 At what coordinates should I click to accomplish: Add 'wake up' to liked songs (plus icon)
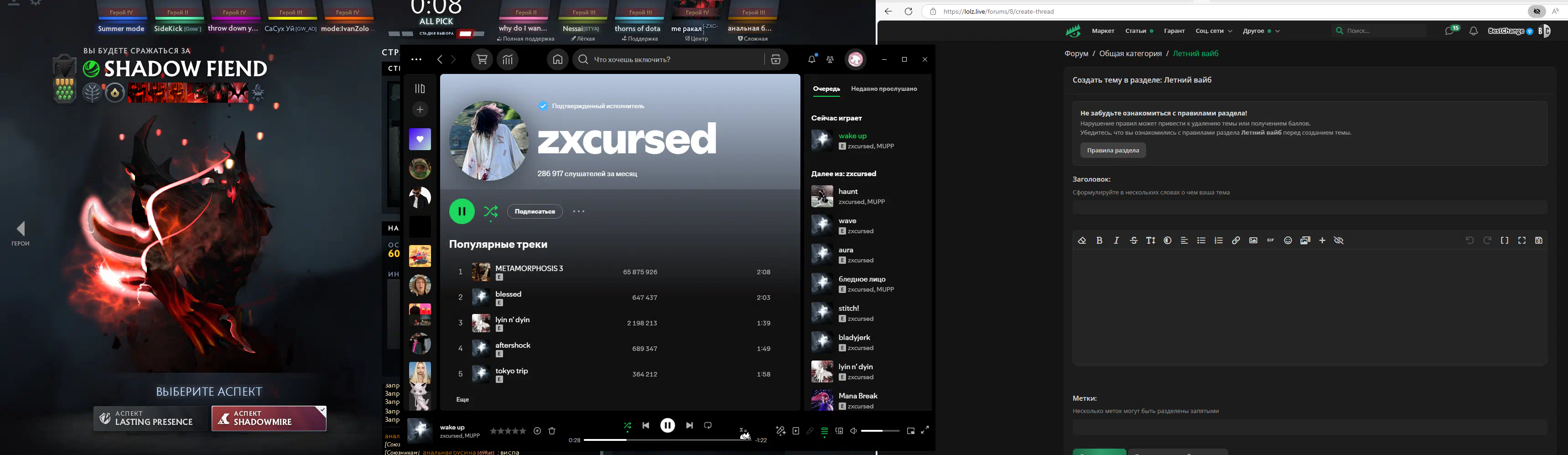click(x=537, y=431)
